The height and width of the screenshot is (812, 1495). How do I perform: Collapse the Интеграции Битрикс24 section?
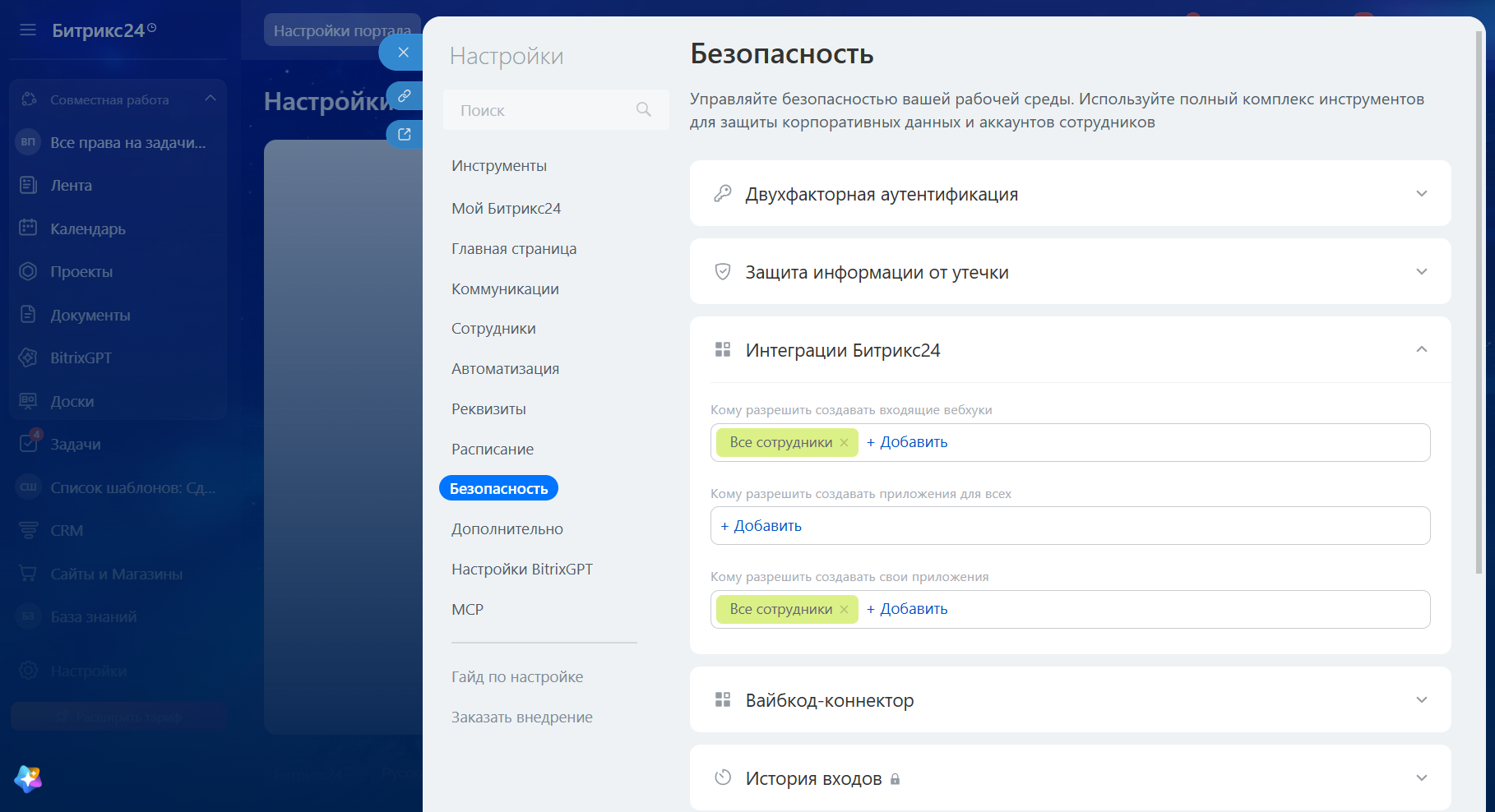(x=1422, y=350)
